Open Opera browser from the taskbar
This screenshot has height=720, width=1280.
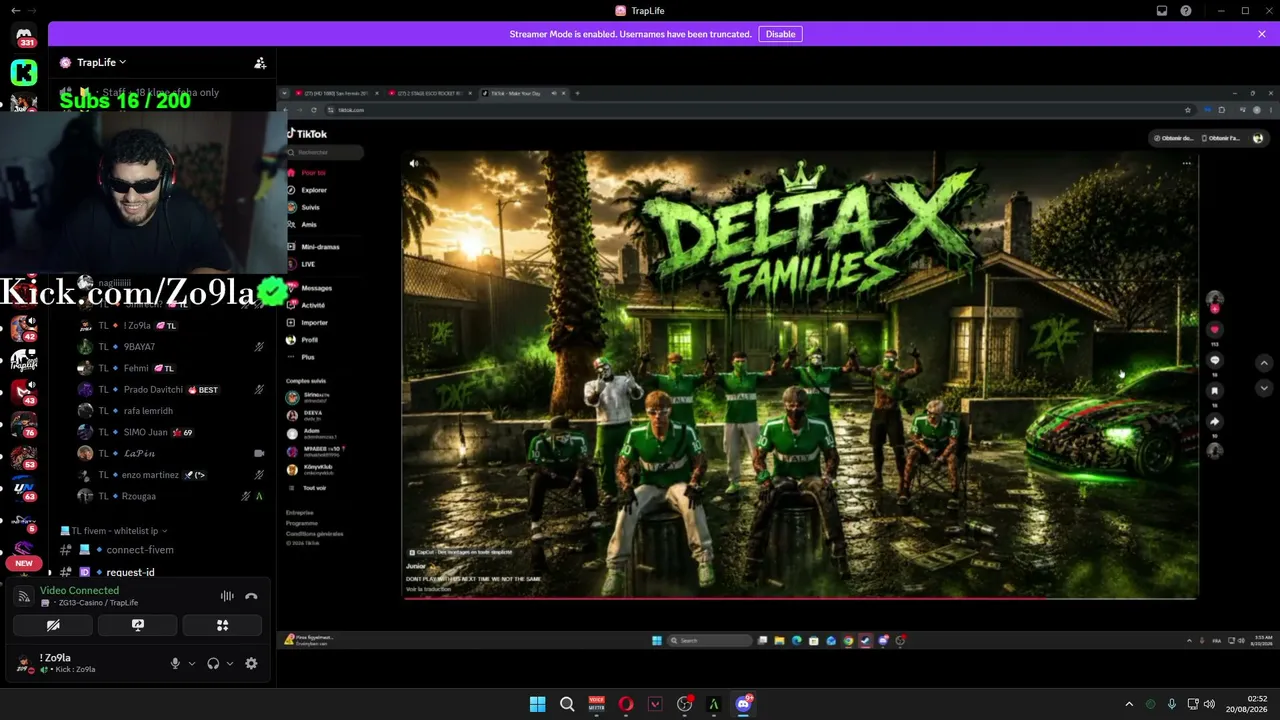pos(626,704)
